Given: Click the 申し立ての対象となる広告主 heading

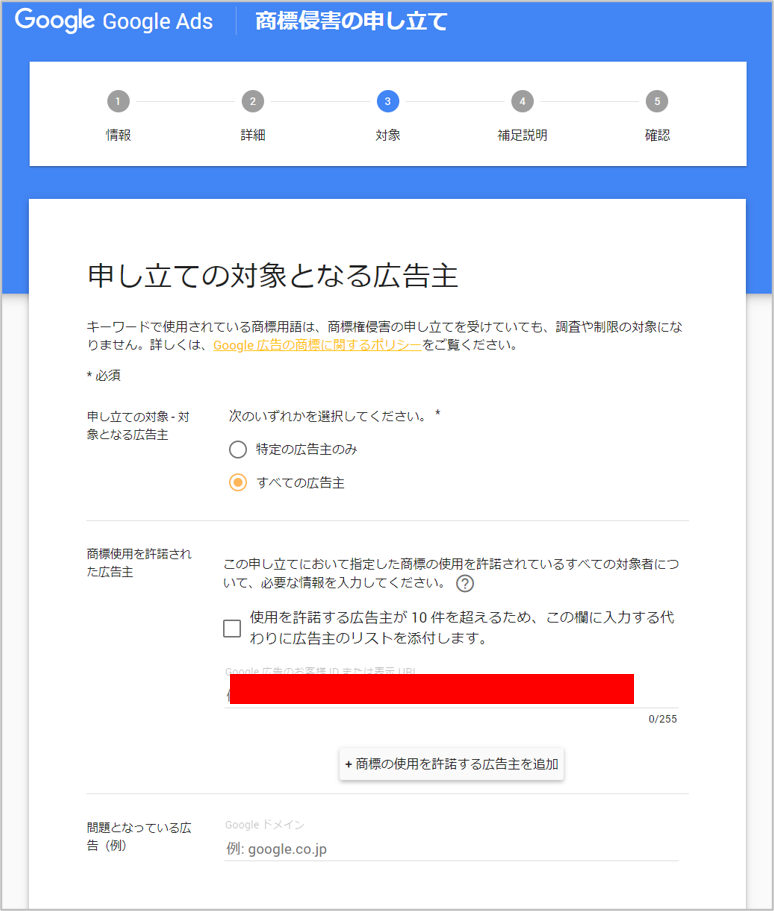Looking at the screenshot, I should (273, 275).
